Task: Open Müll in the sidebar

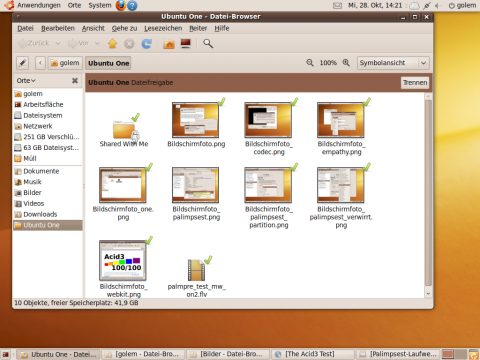Action: [x=48, y=158]
